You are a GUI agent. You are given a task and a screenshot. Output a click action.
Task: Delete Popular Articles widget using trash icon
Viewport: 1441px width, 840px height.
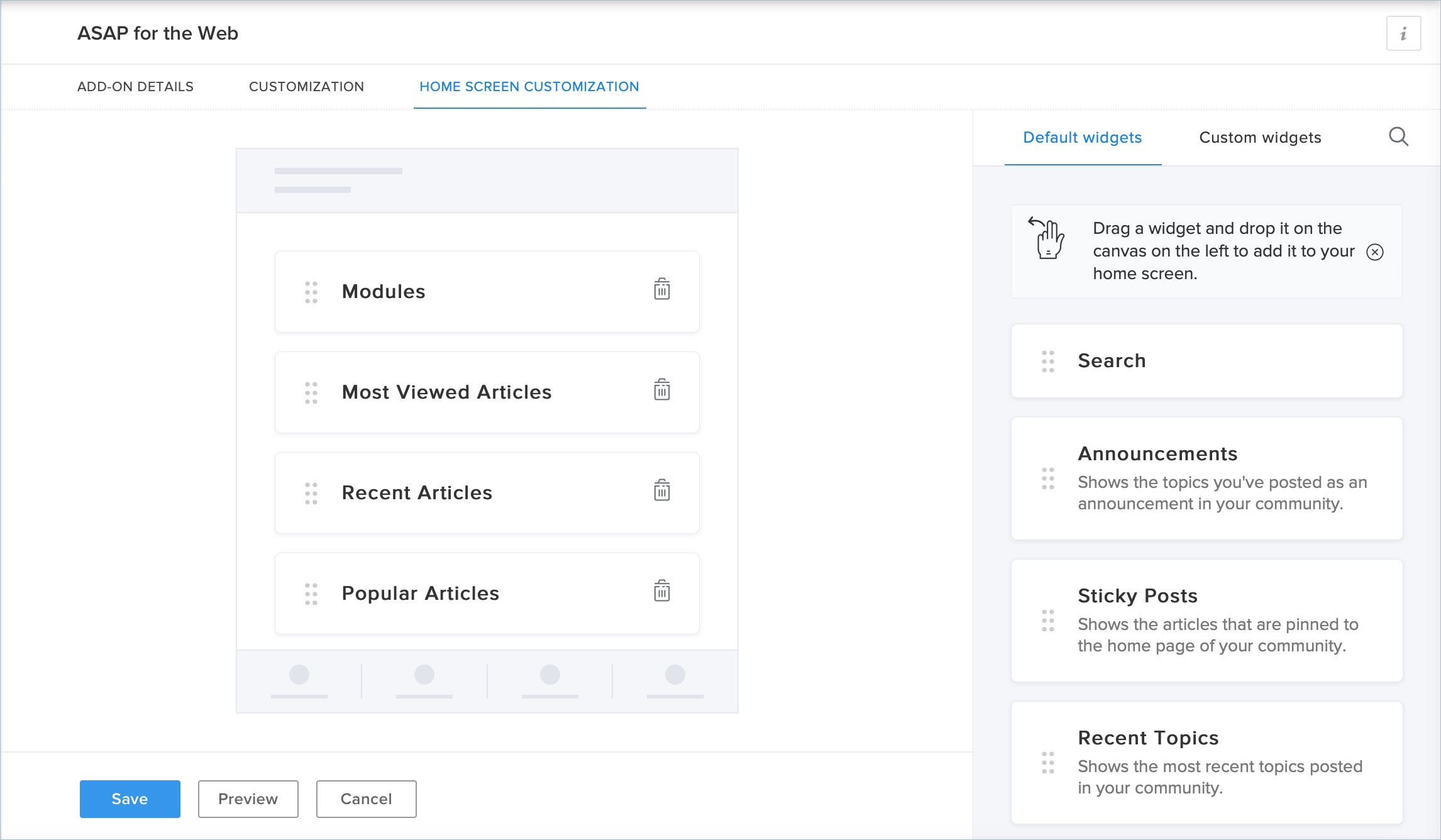pos(661,592)
